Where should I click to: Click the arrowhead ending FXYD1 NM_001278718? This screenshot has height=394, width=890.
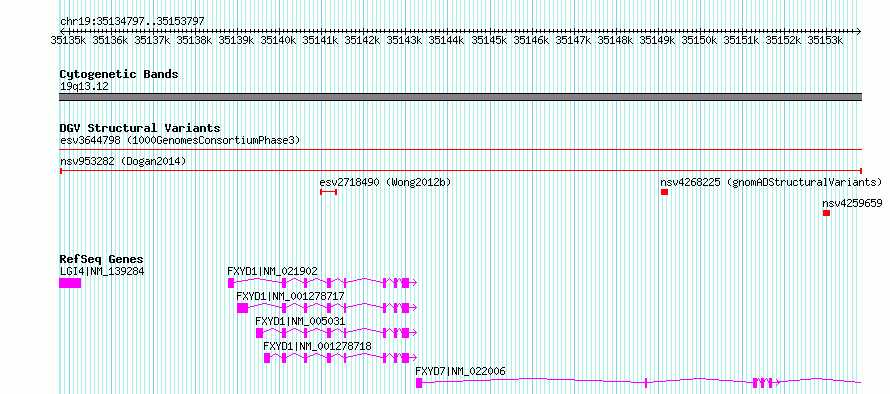click(x=414, y=358)
